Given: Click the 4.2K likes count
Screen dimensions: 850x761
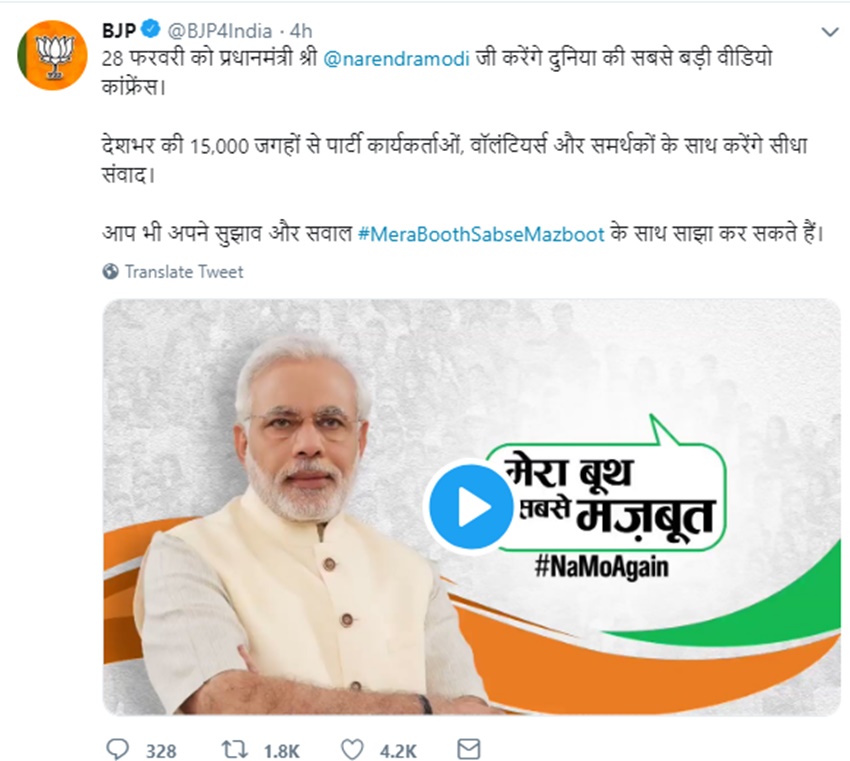Looking at the screenshot, I should (398, 751).
